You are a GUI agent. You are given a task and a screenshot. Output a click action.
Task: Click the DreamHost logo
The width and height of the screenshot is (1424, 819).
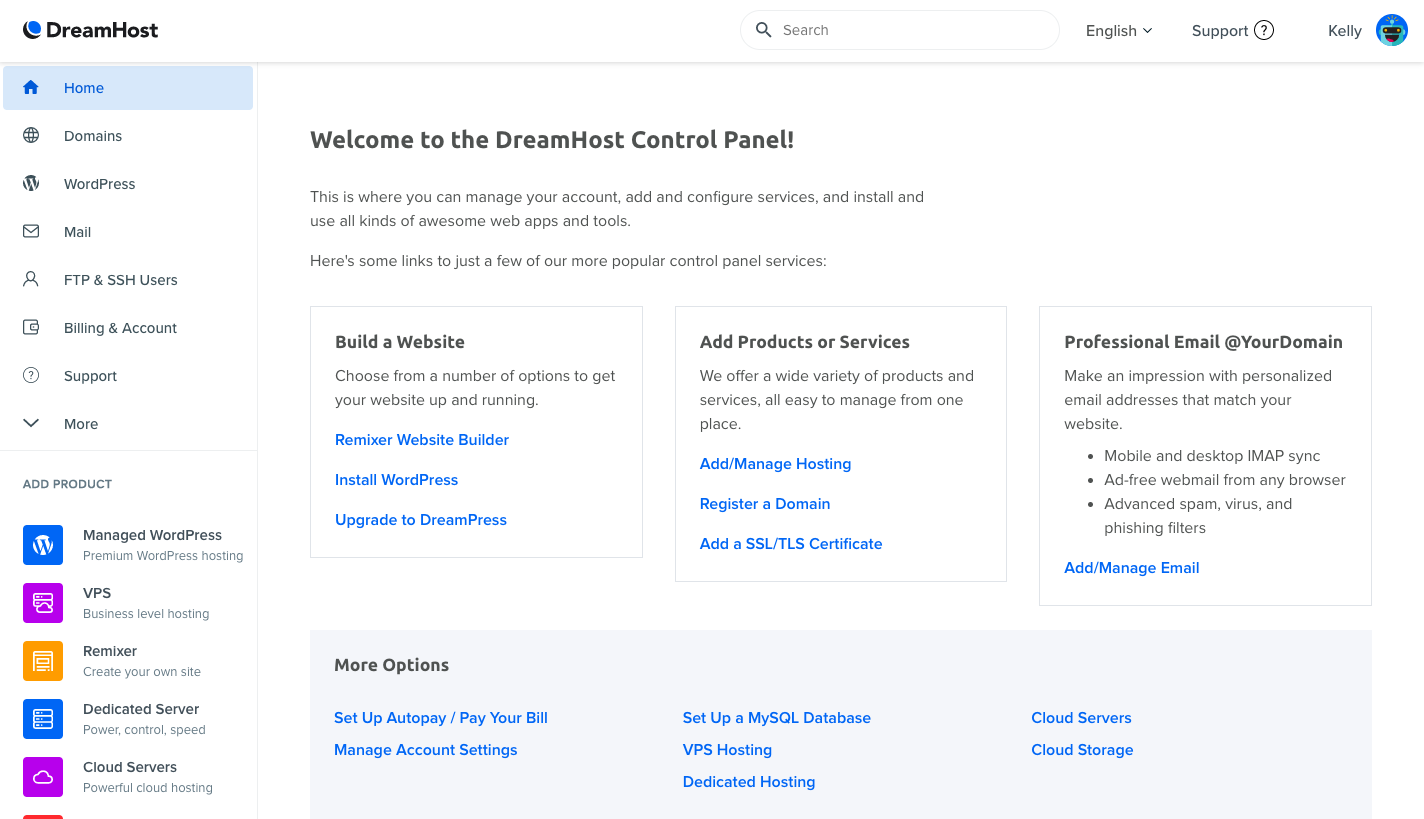tap(90, 30)
